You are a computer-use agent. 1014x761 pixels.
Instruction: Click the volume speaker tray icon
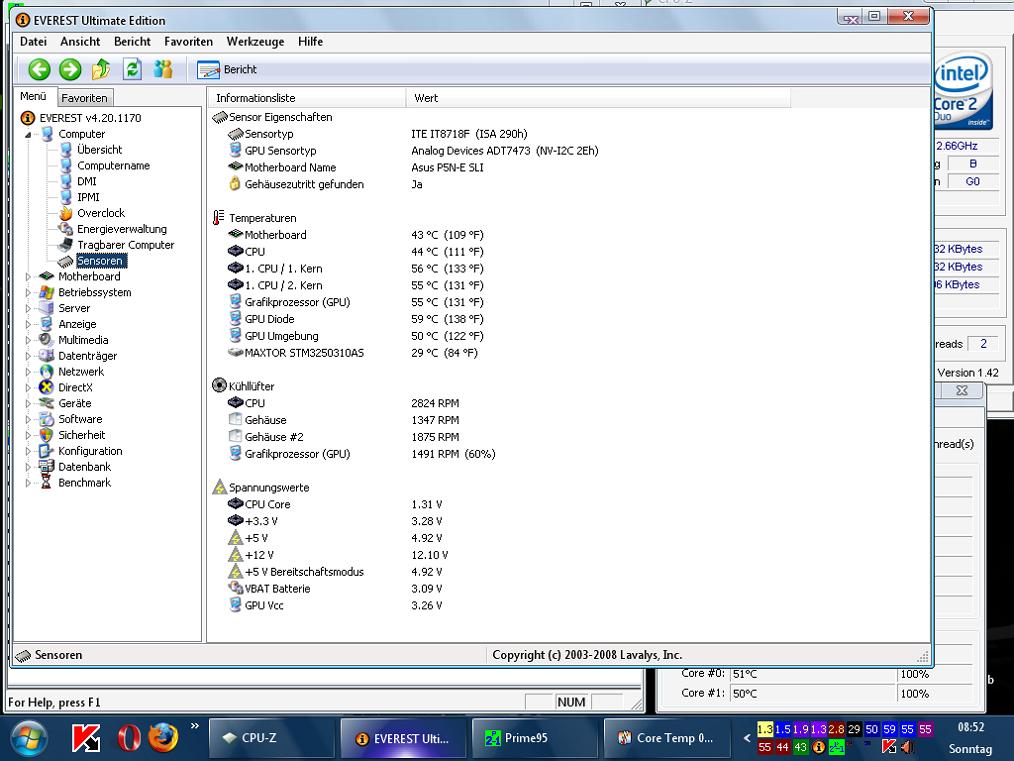pos(907,747)
